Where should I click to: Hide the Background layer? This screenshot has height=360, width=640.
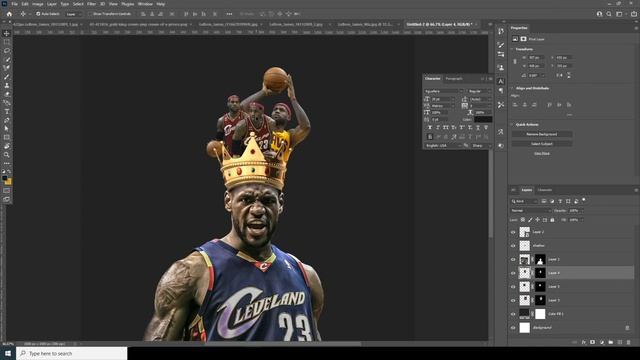513,328
